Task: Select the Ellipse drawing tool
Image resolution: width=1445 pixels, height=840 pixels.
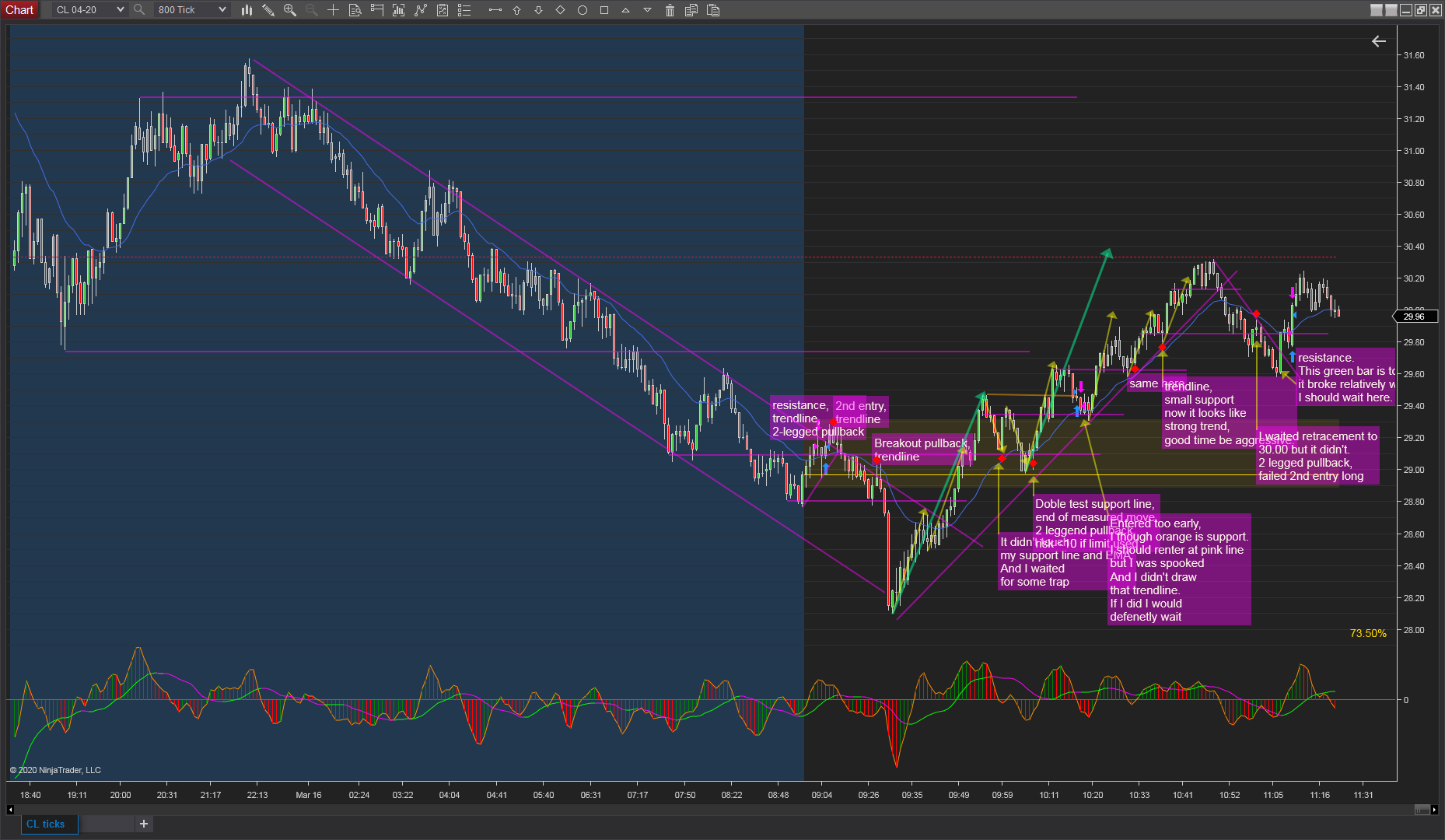Action: pyautogui.click(x=582, y=10)
